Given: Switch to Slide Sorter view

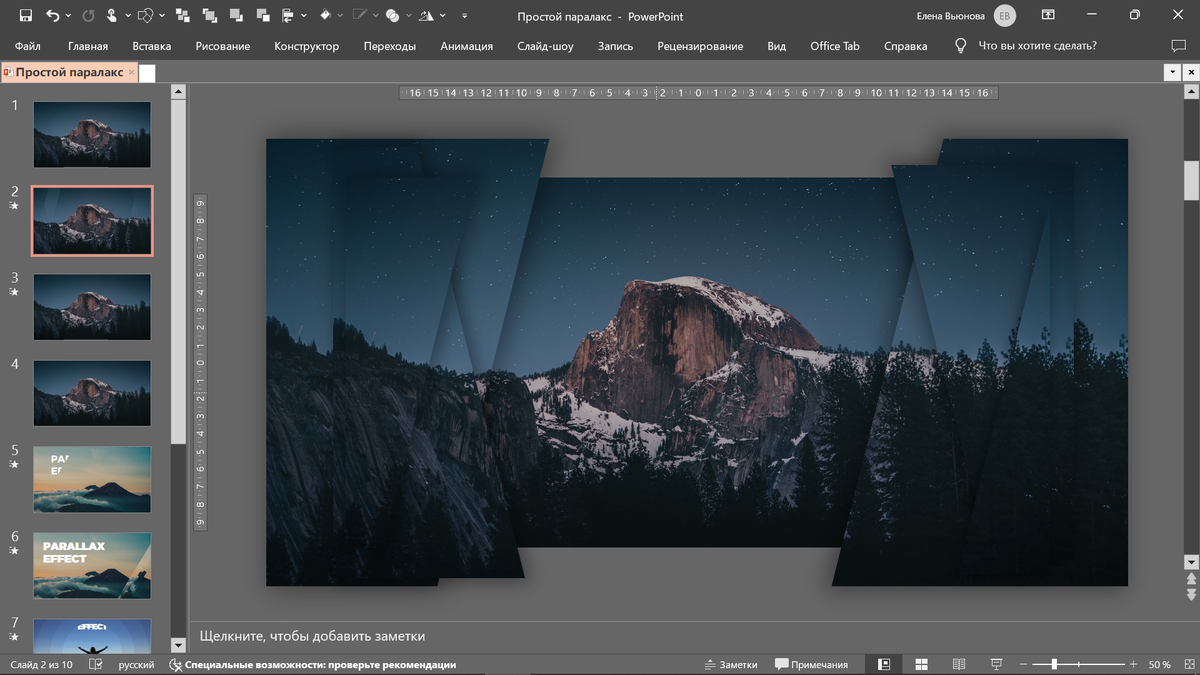Looking at the screenshot, I should (921, 664).
